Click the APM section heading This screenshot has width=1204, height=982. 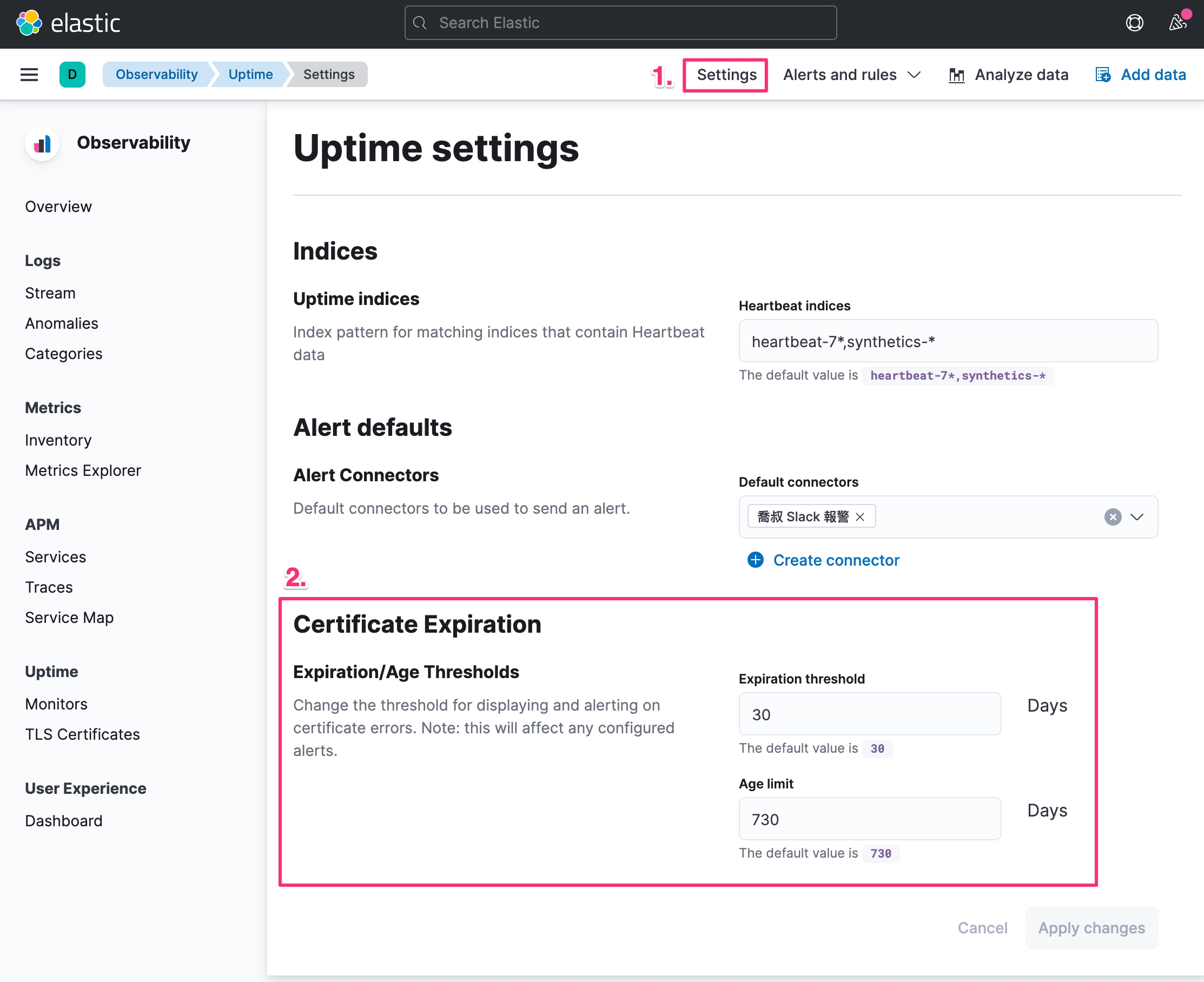coord(42,524)
